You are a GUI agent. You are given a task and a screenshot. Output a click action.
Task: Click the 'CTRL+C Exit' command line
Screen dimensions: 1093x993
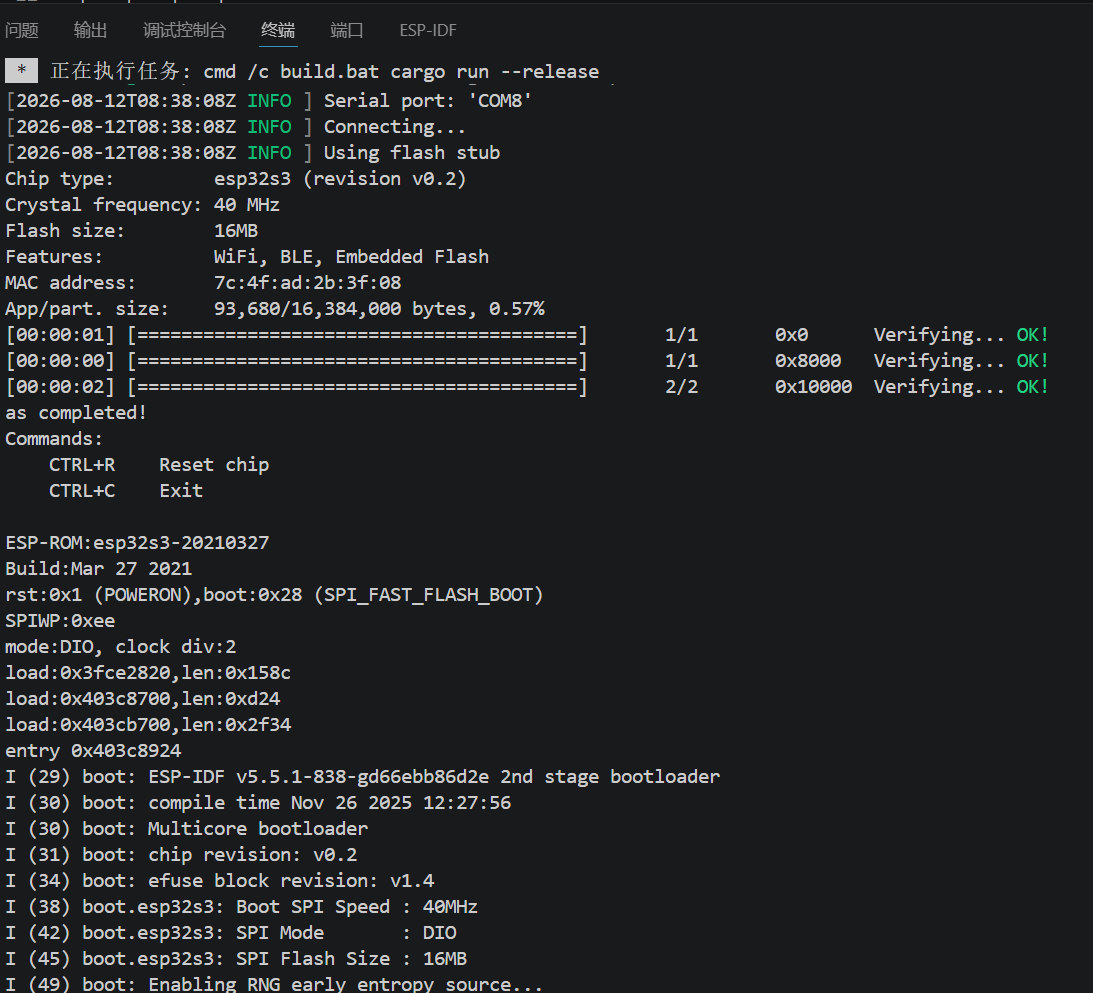point(126,491)
